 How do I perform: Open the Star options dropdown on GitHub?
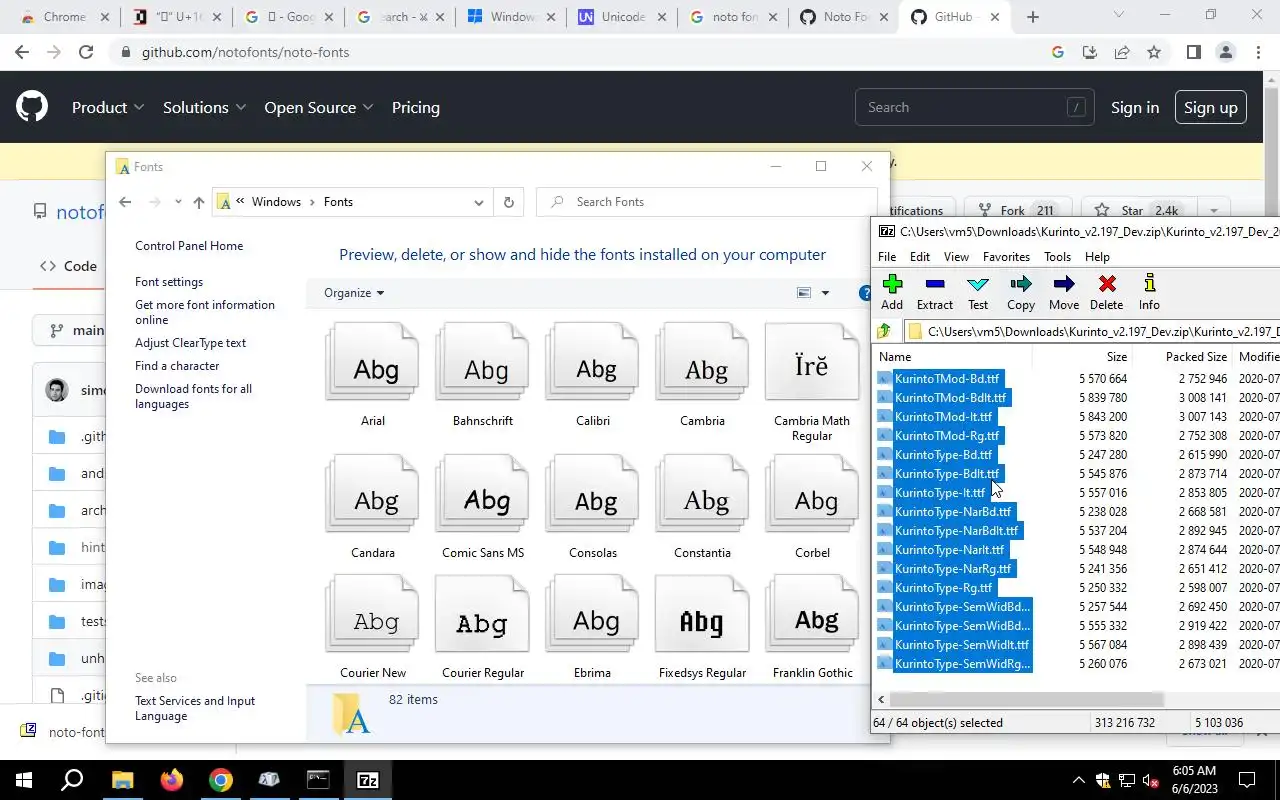pyautogui.click(x=1214, y=211)
